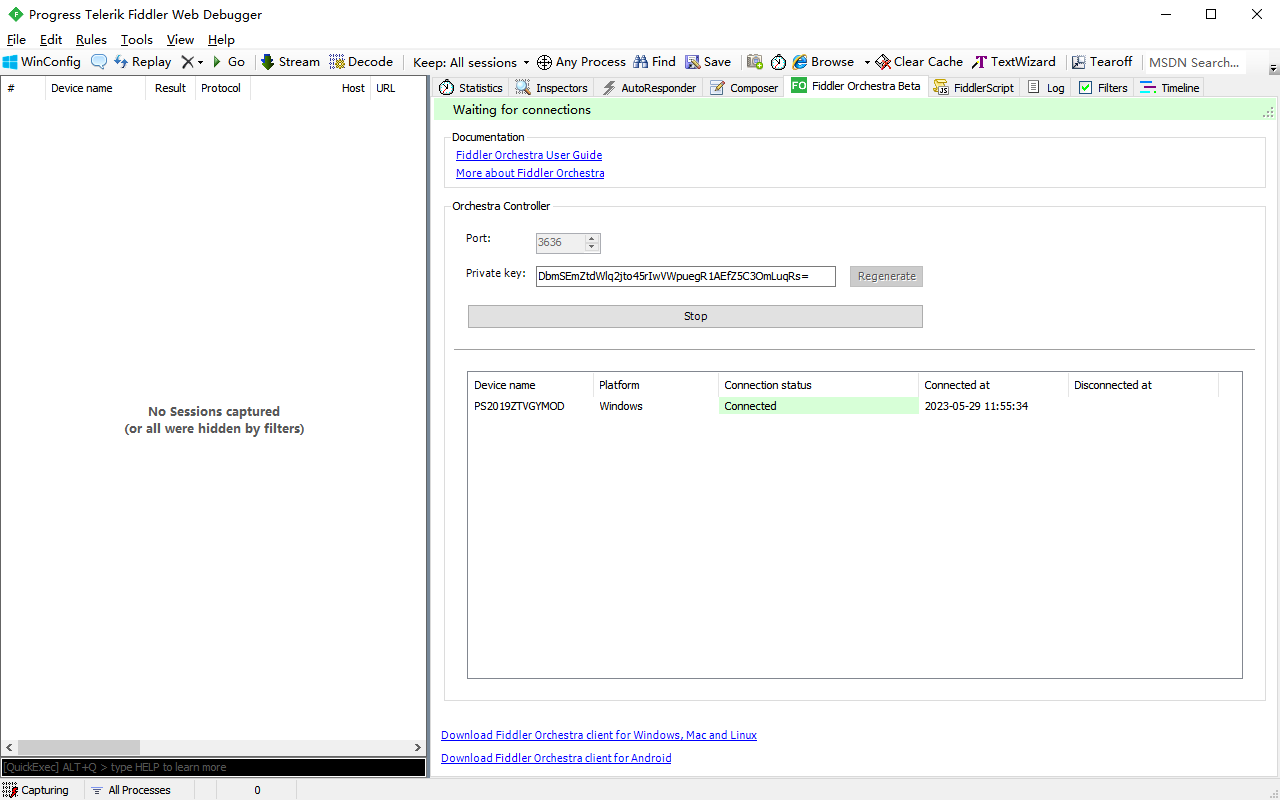Sort sessions by Protocol column
This screenshot has height=800, width=1280.
pyautogui.click(x=221, y=88)
